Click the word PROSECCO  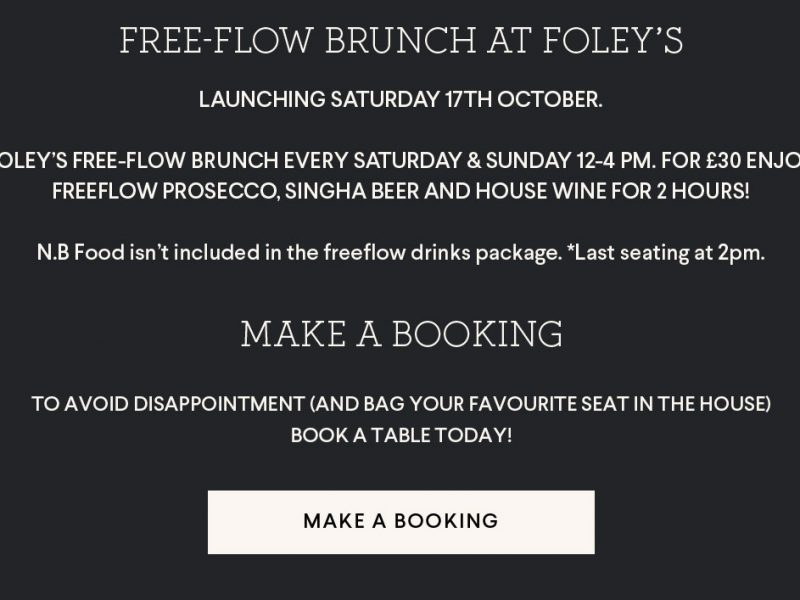point(220,191)
